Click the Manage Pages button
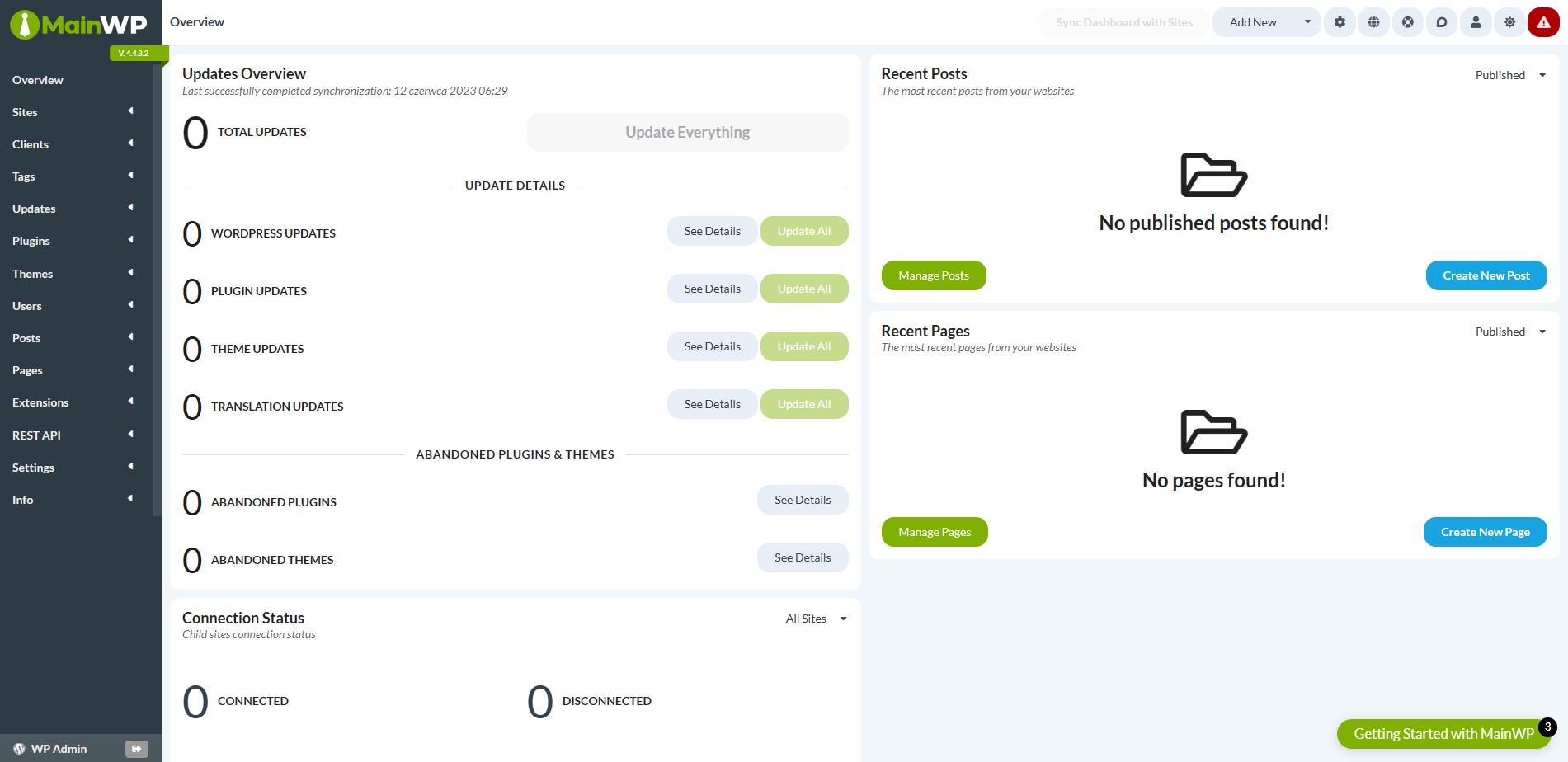Image resolution: width=1568 pixels, height=762 pixels. 934,532
